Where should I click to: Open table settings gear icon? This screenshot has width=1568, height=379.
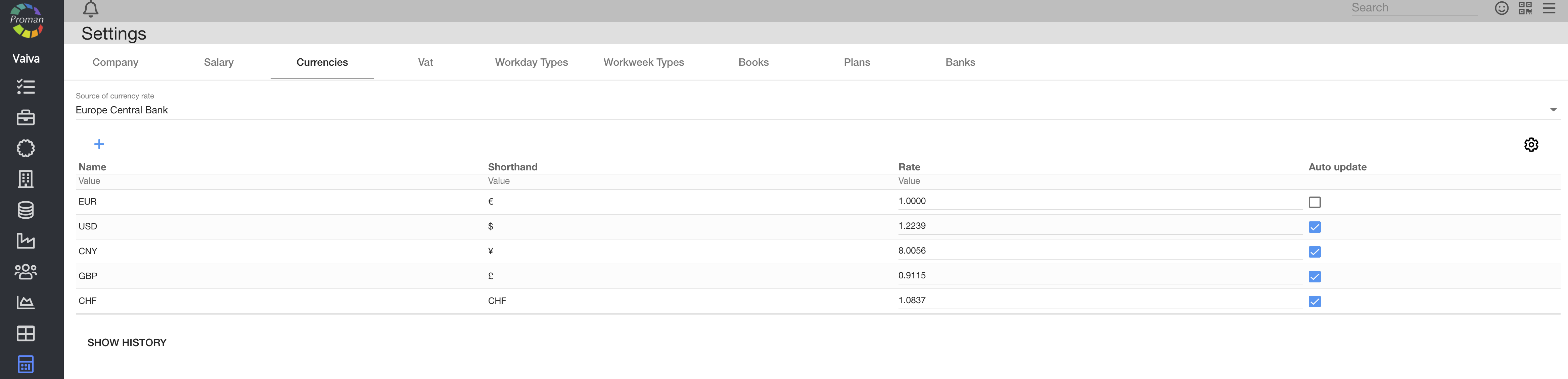[1531, 145]
